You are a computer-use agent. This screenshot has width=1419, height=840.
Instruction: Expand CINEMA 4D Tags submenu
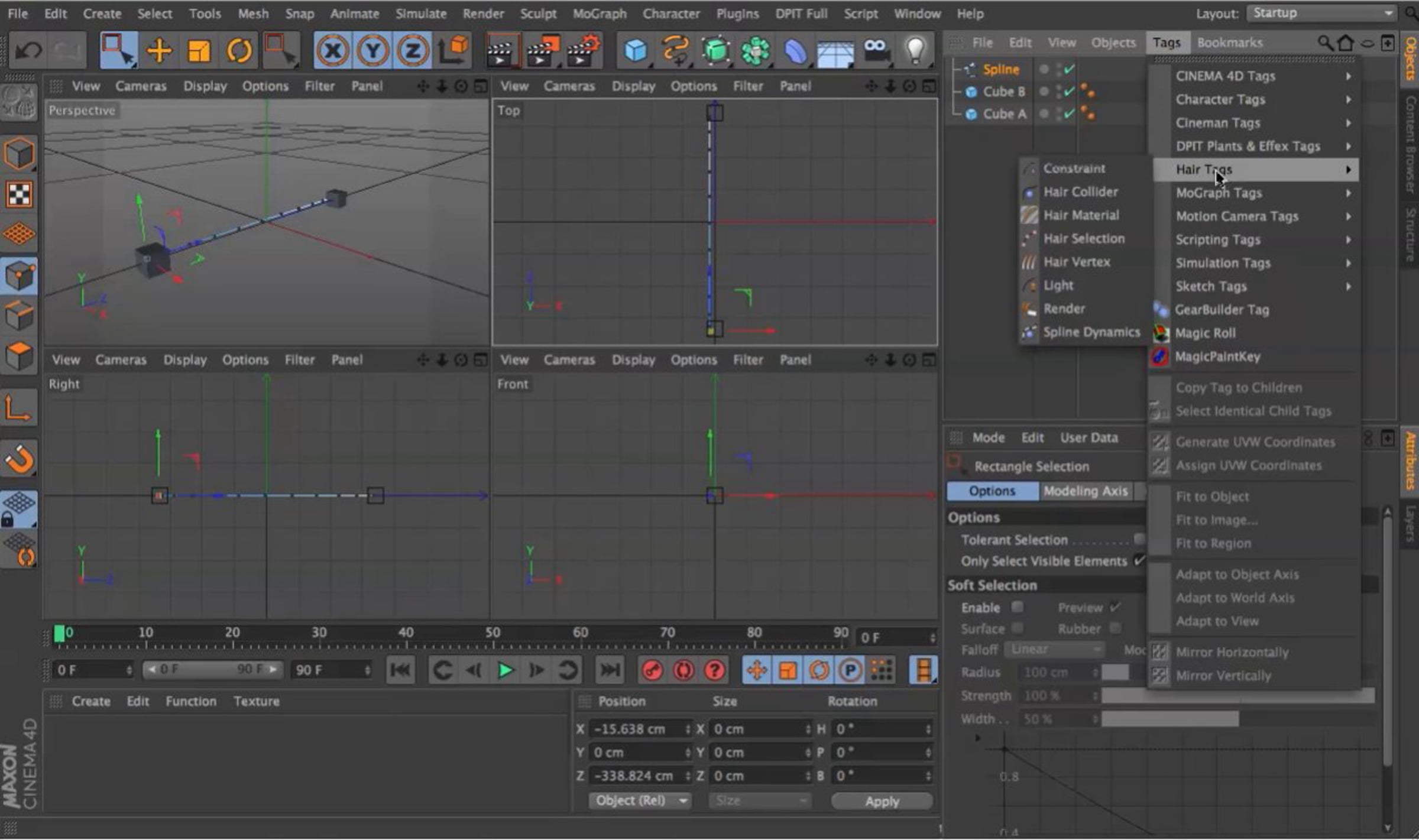click(1256, 76)
